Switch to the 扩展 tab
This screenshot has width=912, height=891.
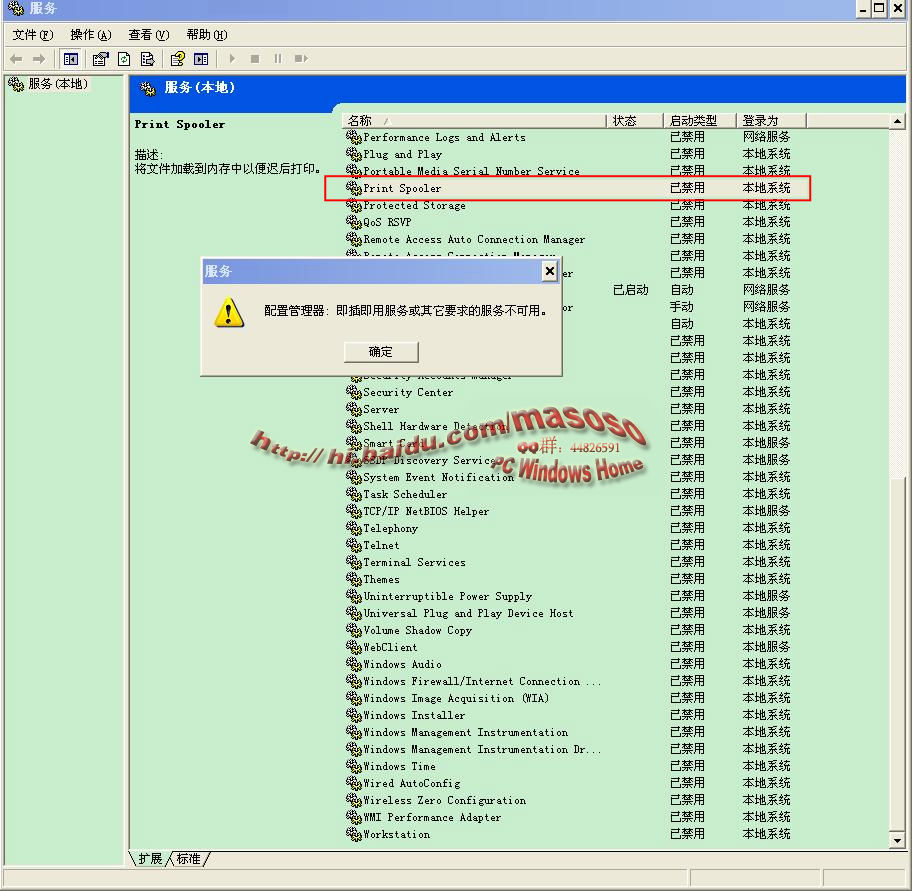(x=150, y=858)
